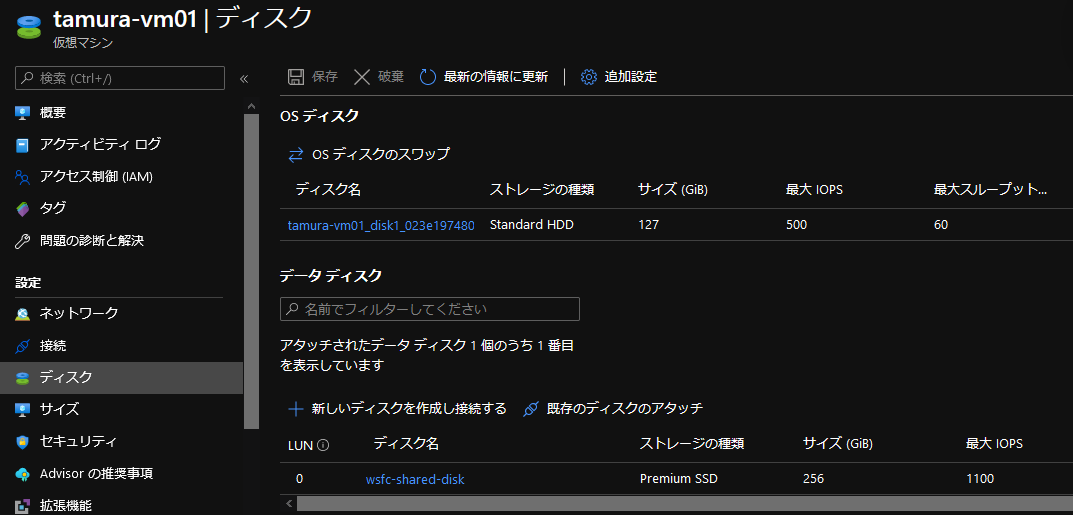Click the LUN info icon
Screen dimensions: 1073x515
(324, 445)
